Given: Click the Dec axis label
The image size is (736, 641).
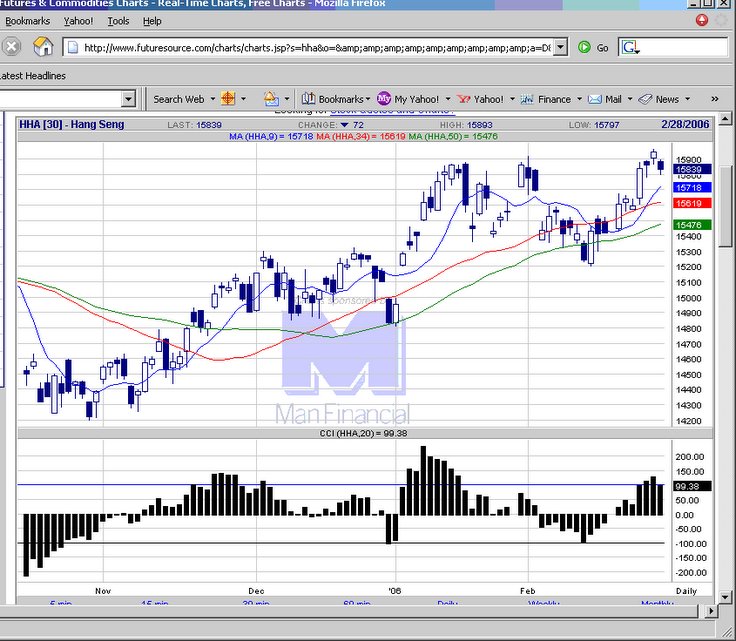Looking at the screenshot, I should pos(256,591).
